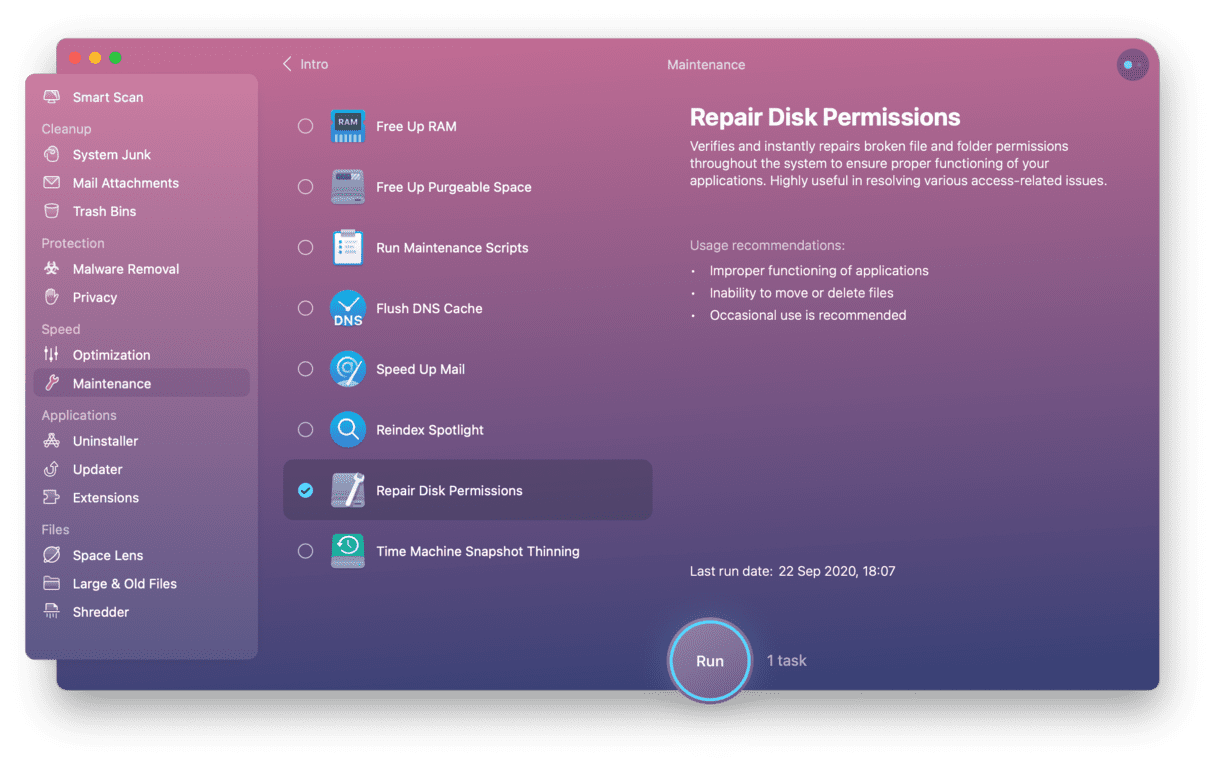Click the Maintenance window title
Screen dimensions: 1216x765
coord(706,65)
